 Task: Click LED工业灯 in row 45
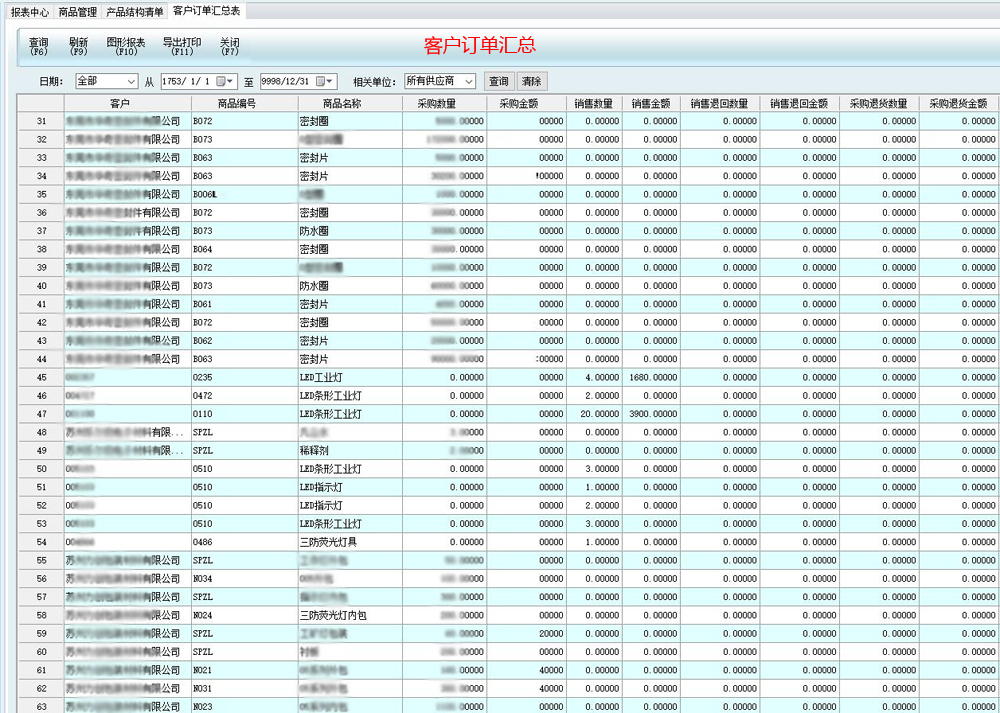(x=321, y=378)
